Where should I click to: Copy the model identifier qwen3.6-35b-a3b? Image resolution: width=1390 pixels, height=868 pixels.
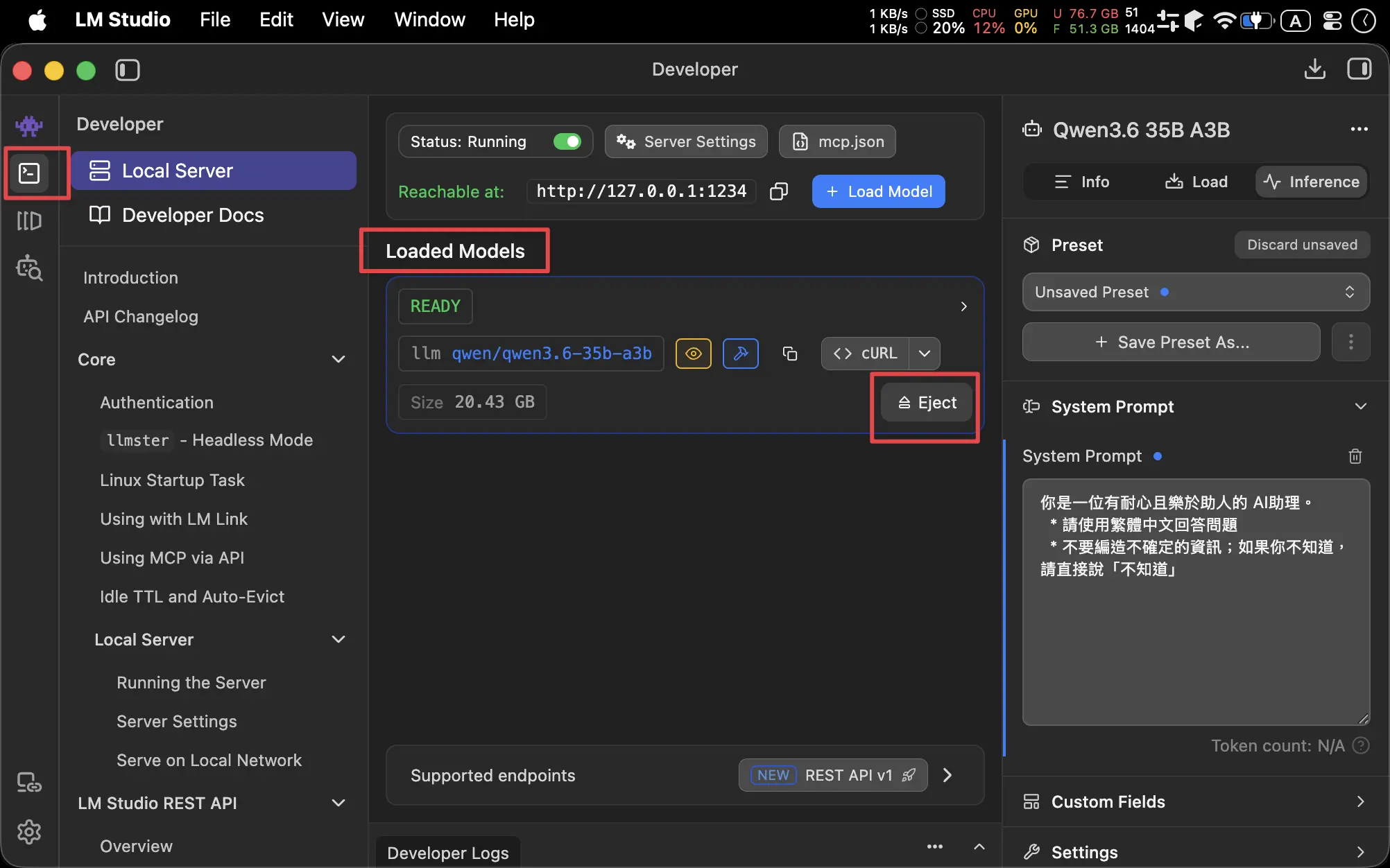point(790,354)
